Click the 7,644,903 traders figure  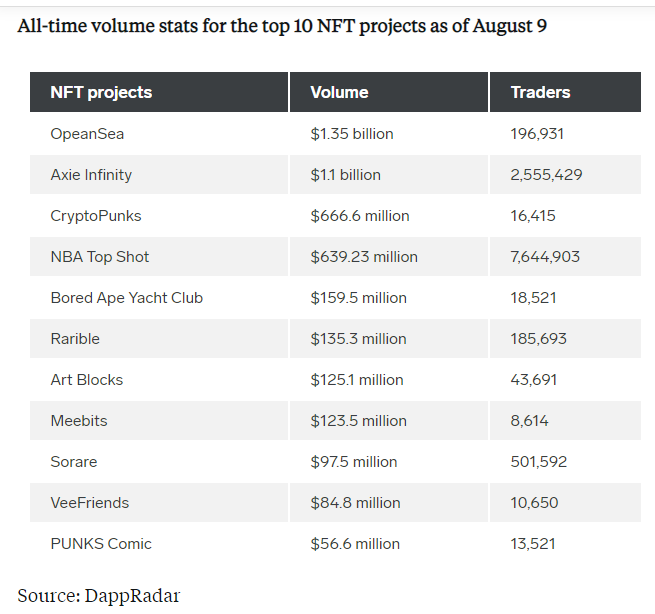tap(545, 256)
